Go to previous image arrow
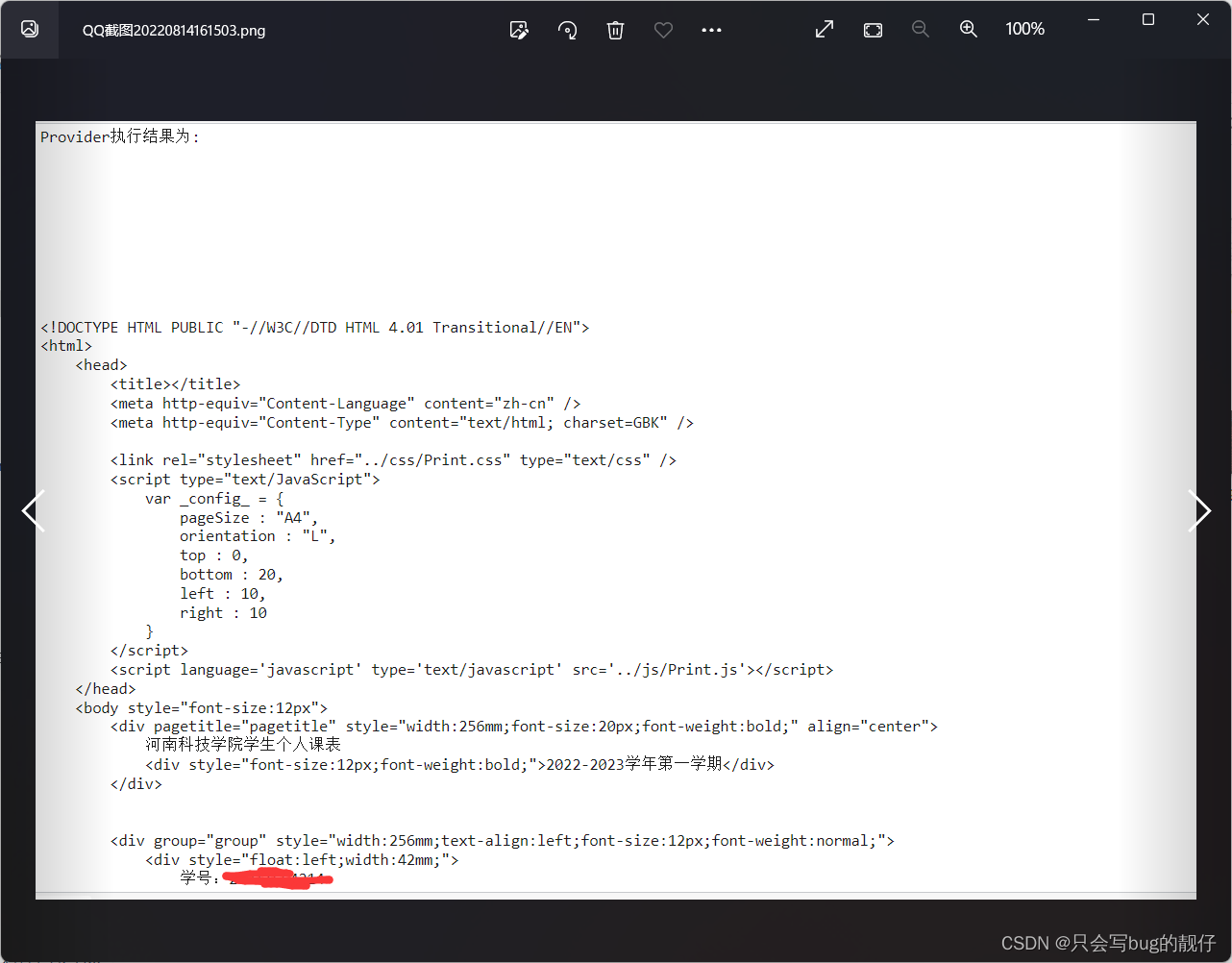 point(34,510)
